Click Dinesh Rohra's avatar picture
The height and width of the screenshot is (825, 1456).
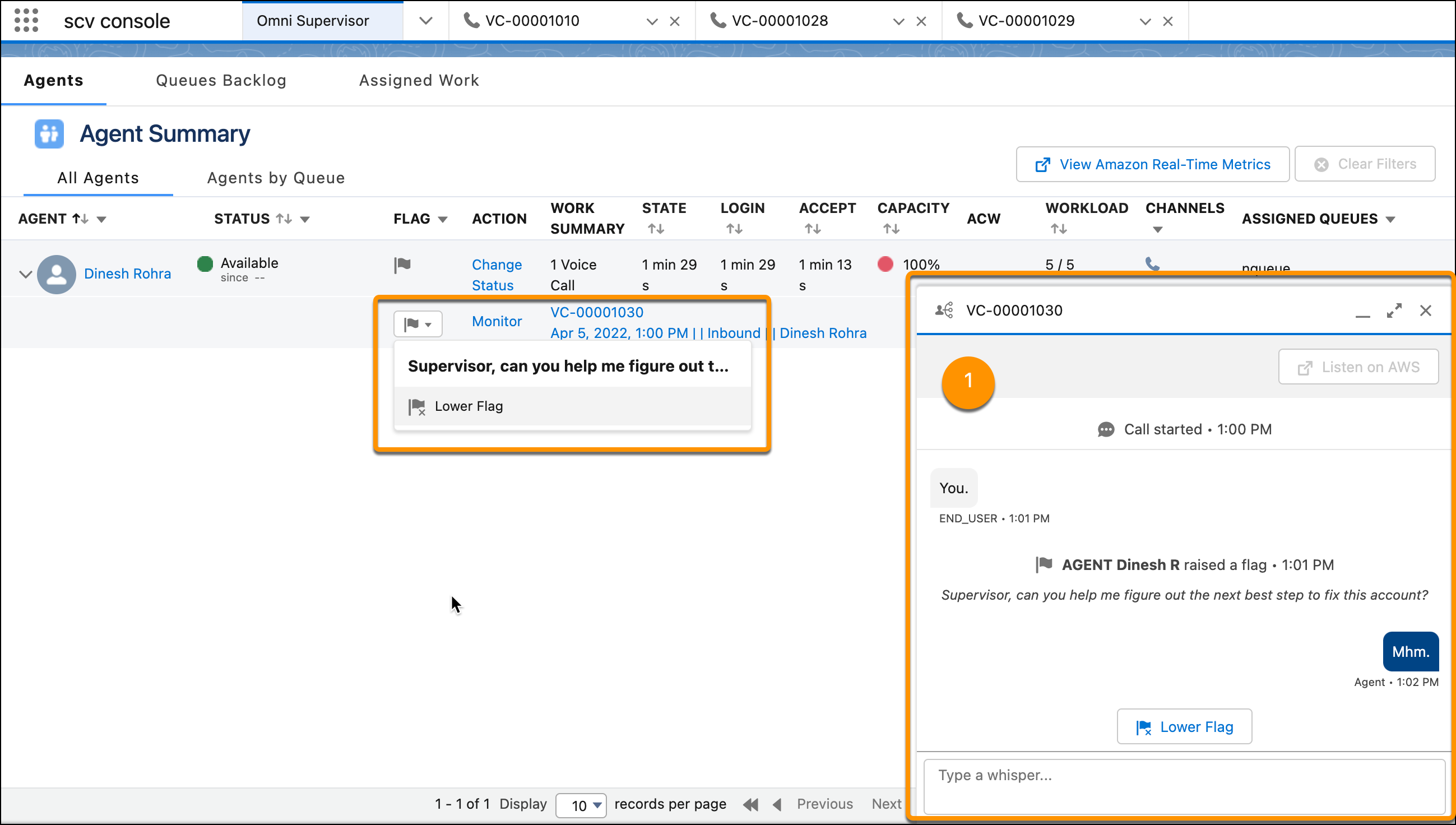pos(56,274)
